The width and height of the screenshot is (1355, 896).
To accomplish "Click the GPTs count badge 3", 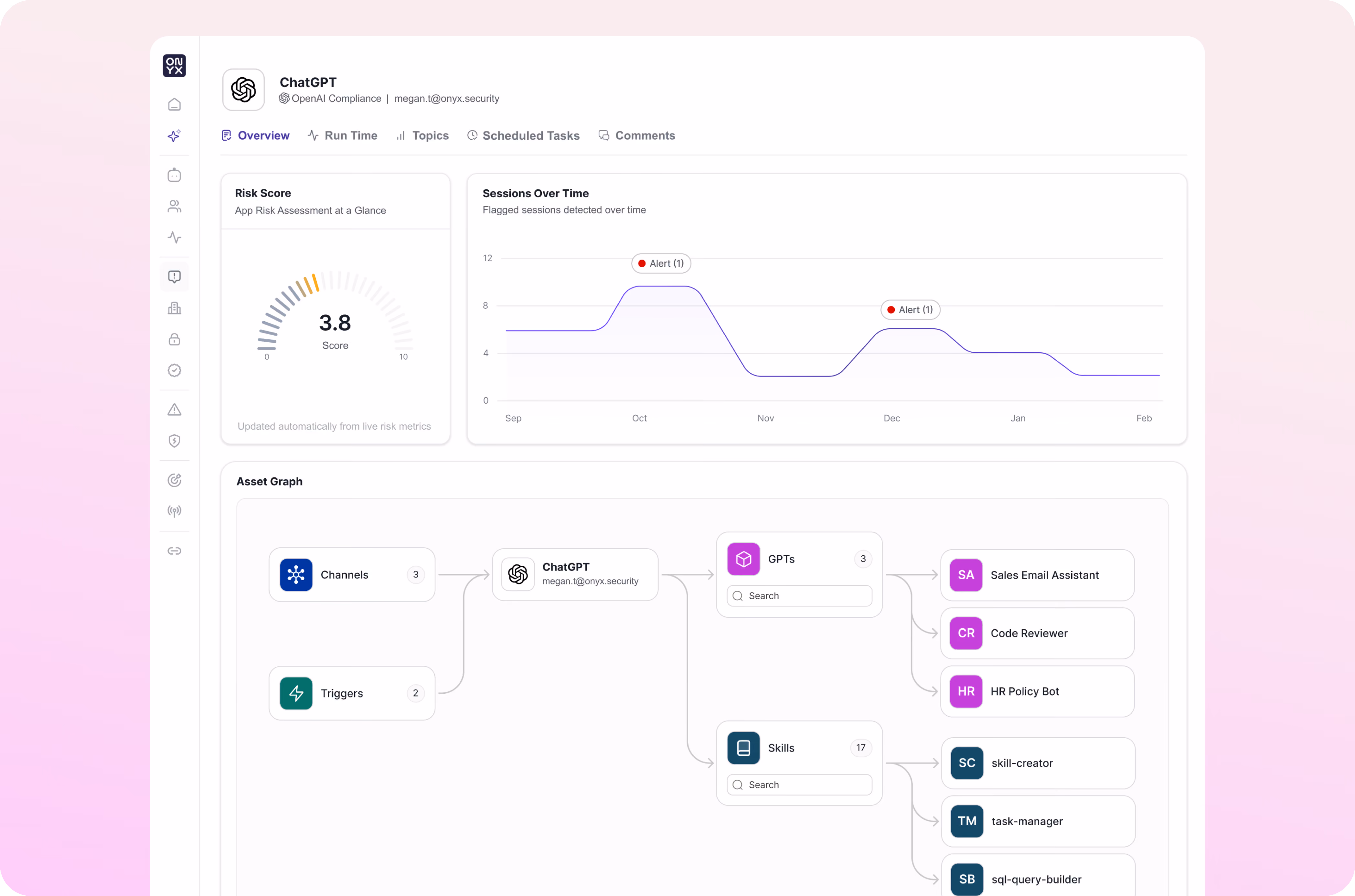I will 863,559.
